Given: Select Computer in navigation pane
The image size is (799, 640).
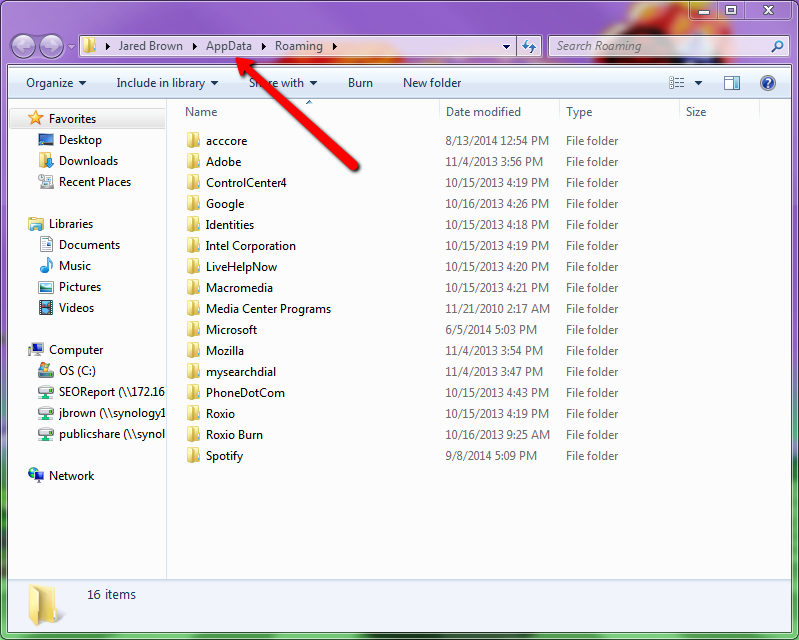Looking at the screenshot, I should pyautogui.click(x=76, y=350).
